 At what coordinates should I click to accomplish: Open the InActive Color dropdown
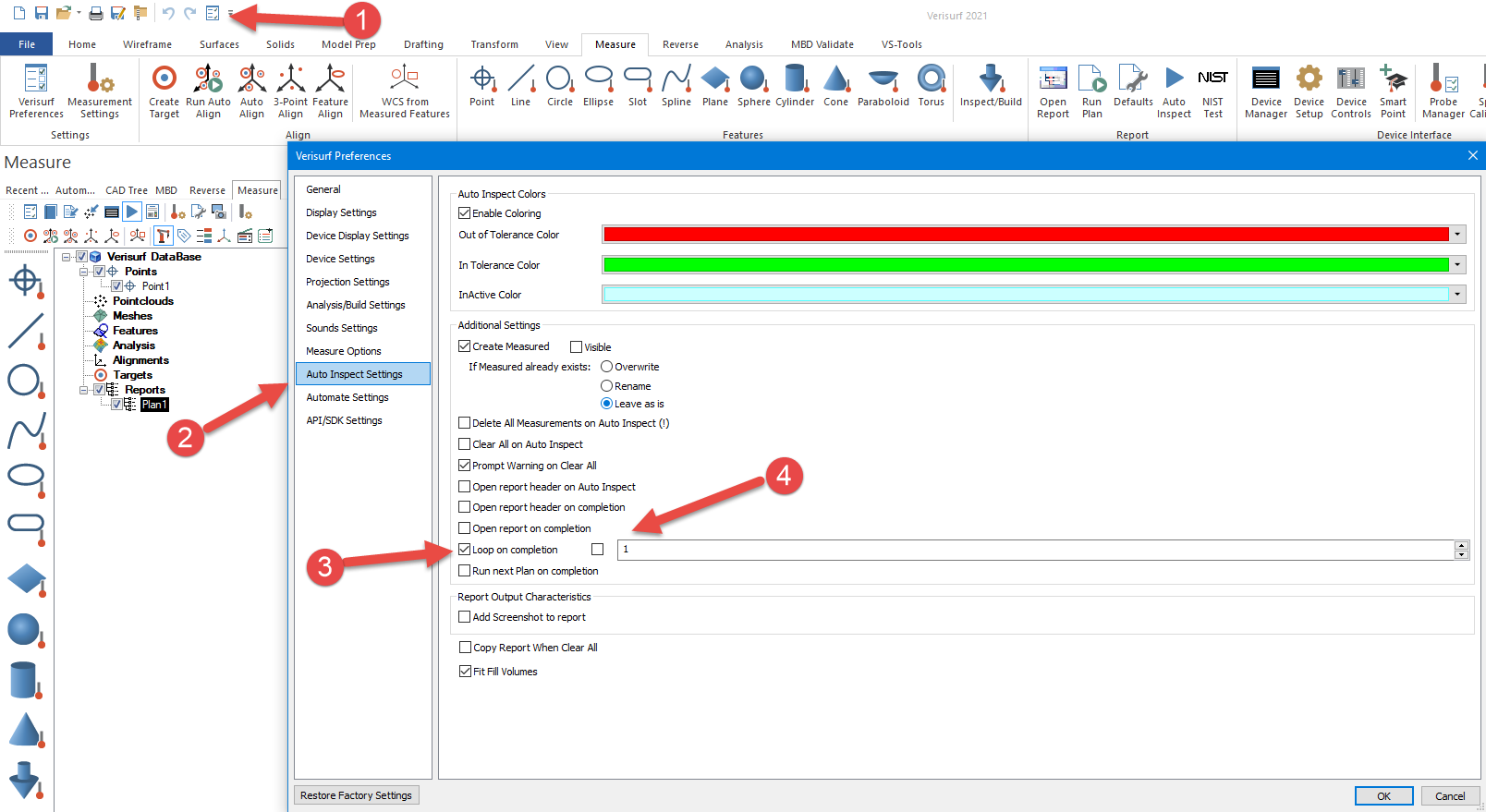(1457, 295)
